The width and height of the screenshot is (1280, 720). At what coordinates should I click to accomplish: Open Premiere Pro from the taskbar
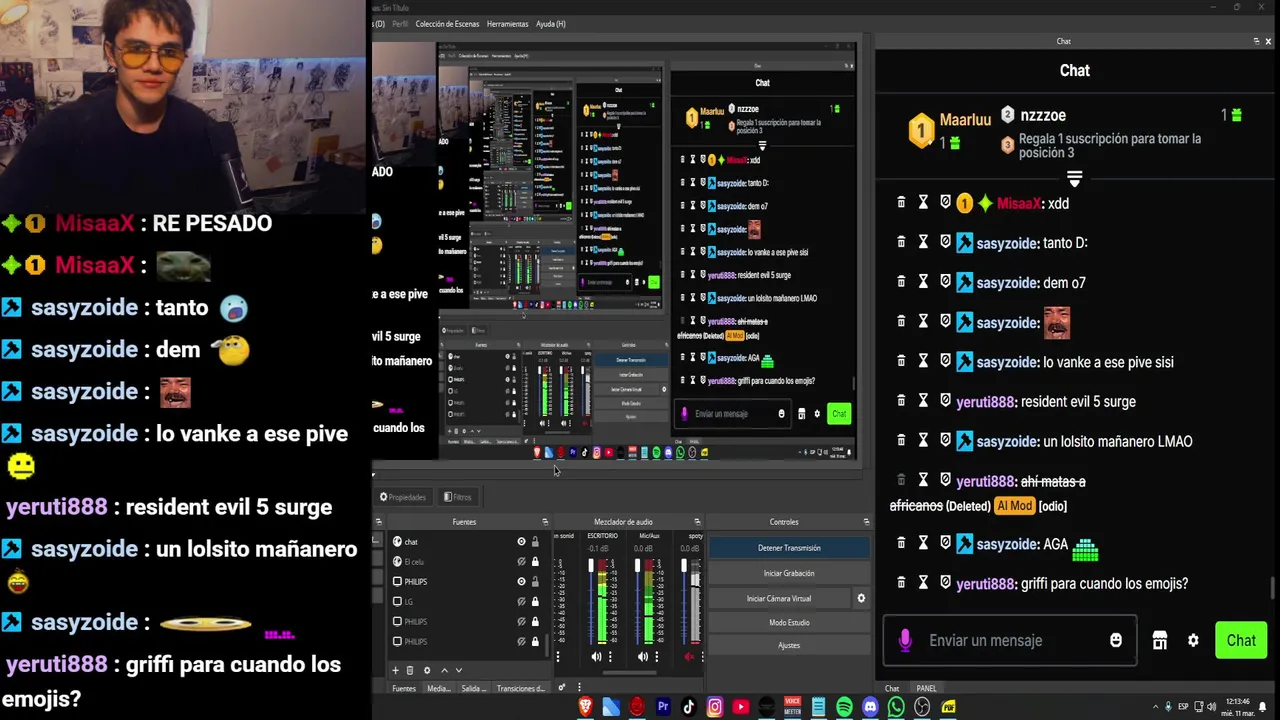pyautogui.click(x=662, y=707)
